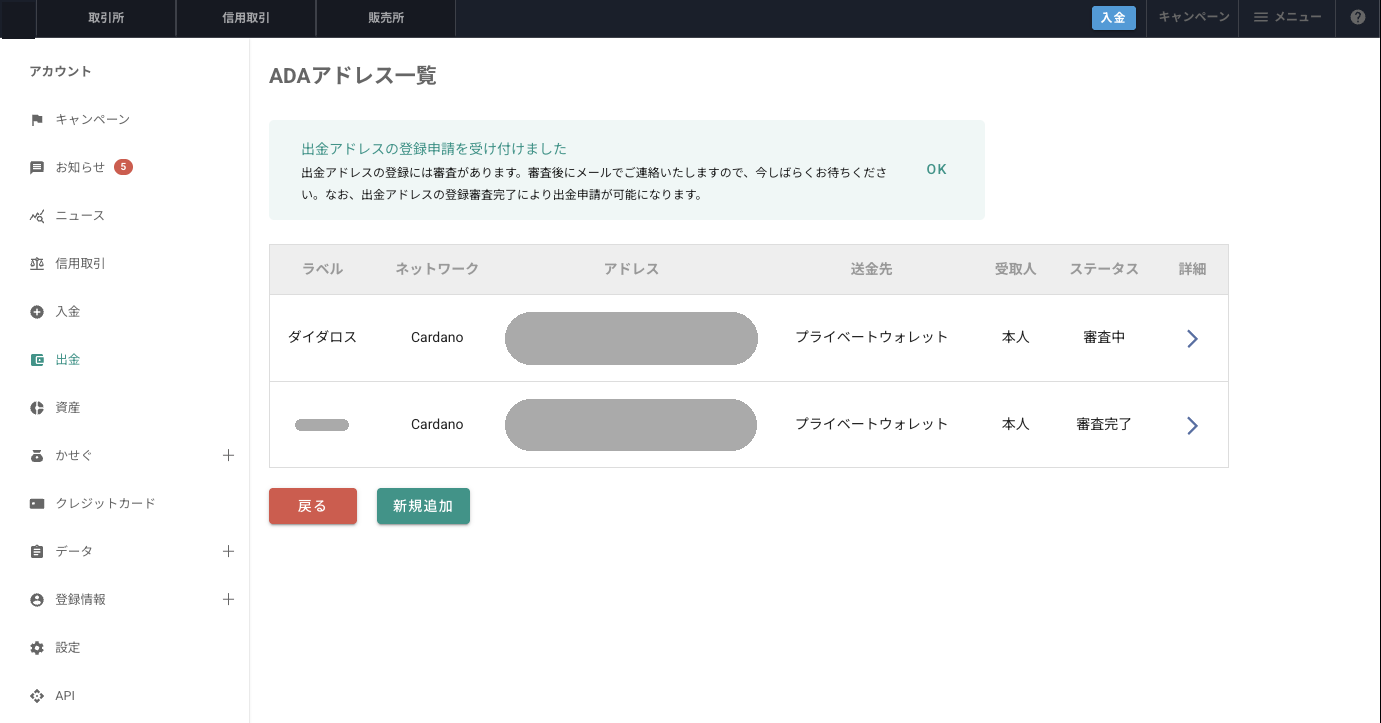The image size is (1381, 723).
Task: Click the 資産 pie chart icon
Action: [37, 408]
